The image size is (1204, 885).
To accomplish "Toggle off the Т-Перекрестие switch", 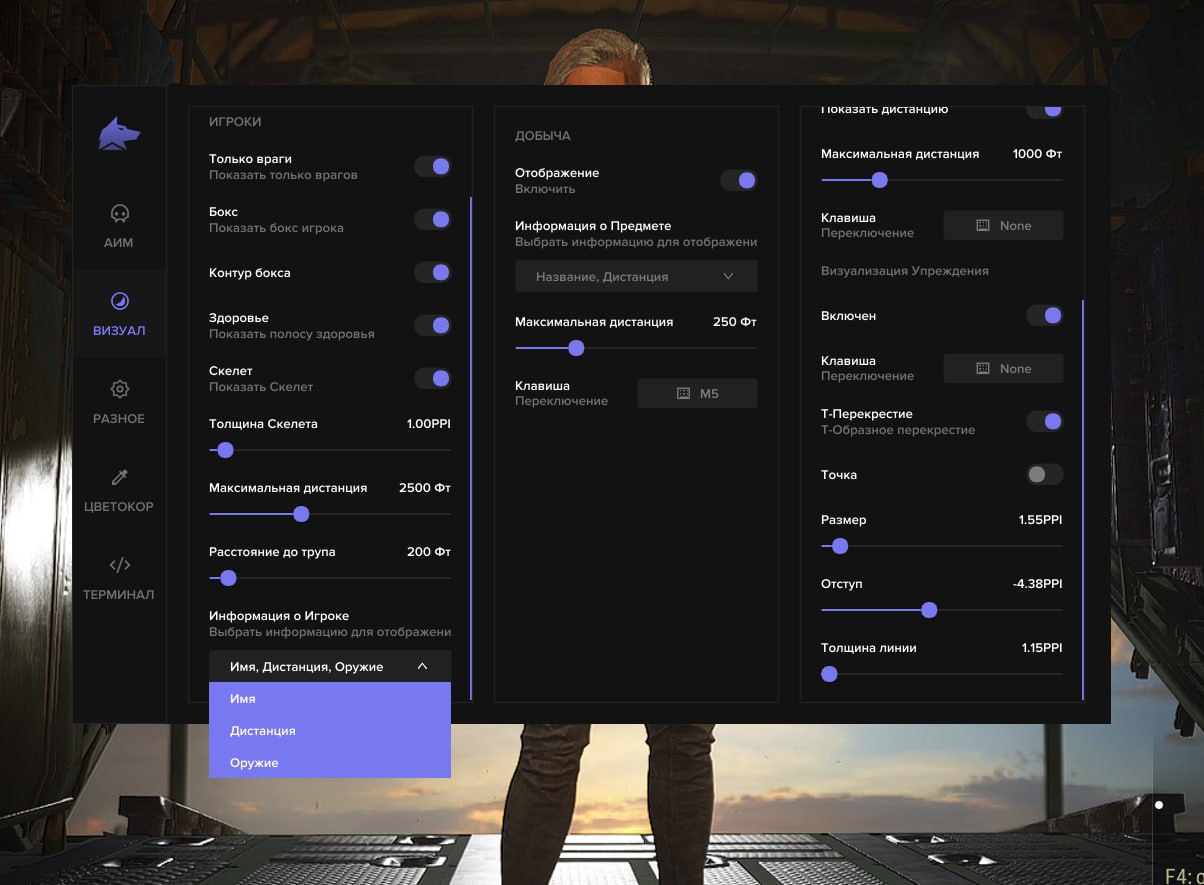I will click(1044, 422).
